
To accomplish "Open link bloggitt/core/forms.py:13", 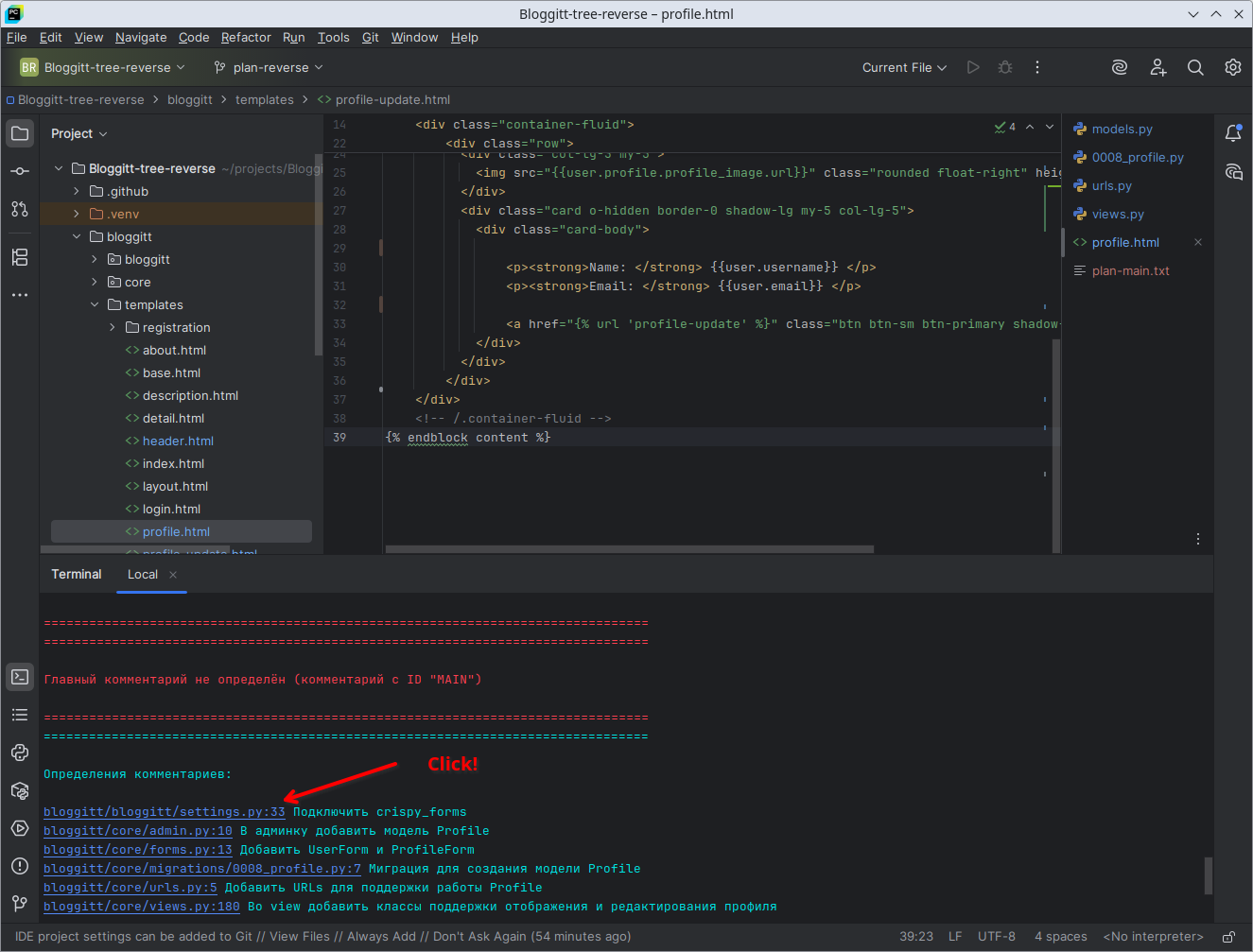I will 137,850.
